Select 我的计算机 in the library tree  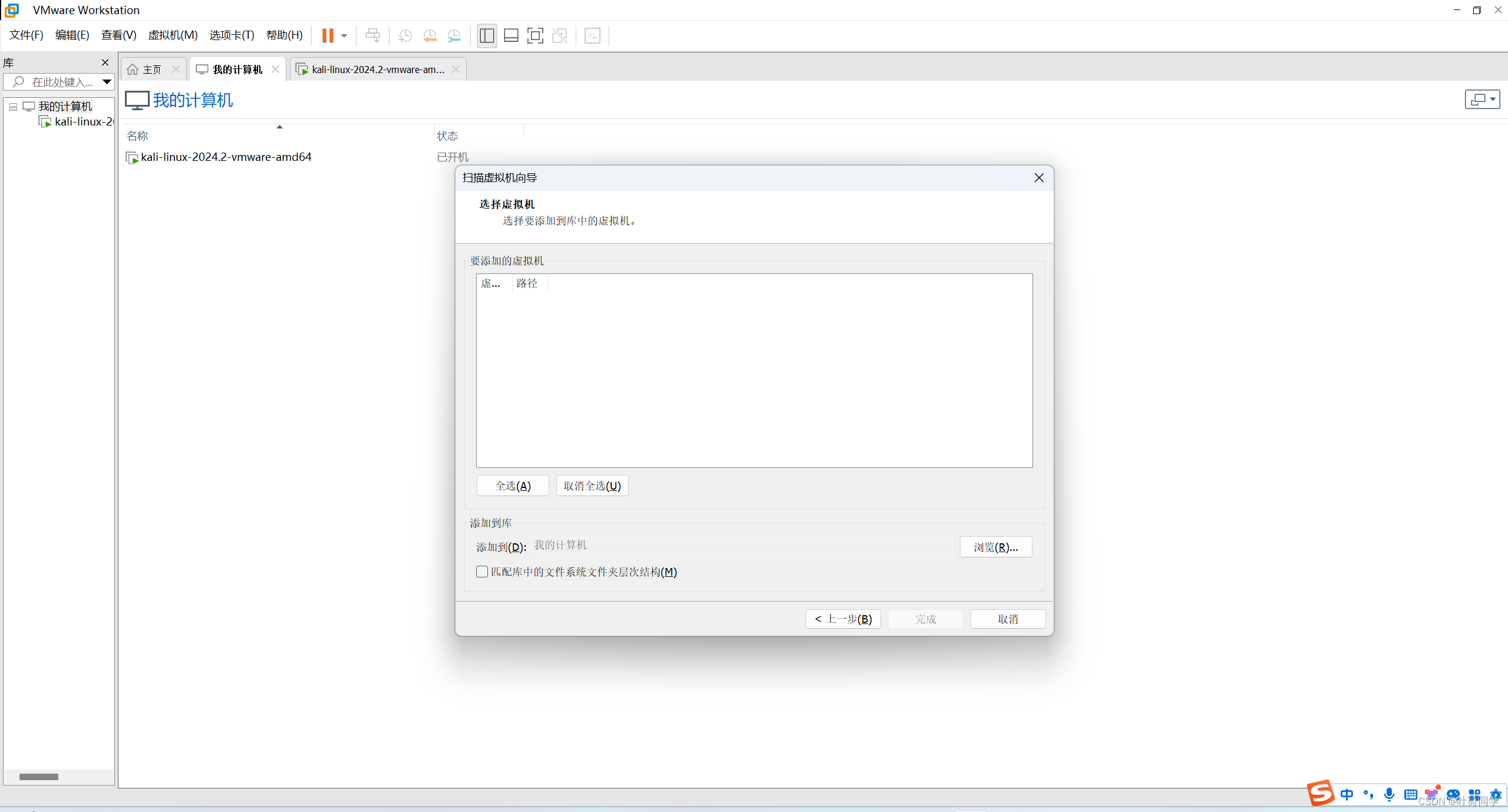pyautogui.click(x=65, y=107)
